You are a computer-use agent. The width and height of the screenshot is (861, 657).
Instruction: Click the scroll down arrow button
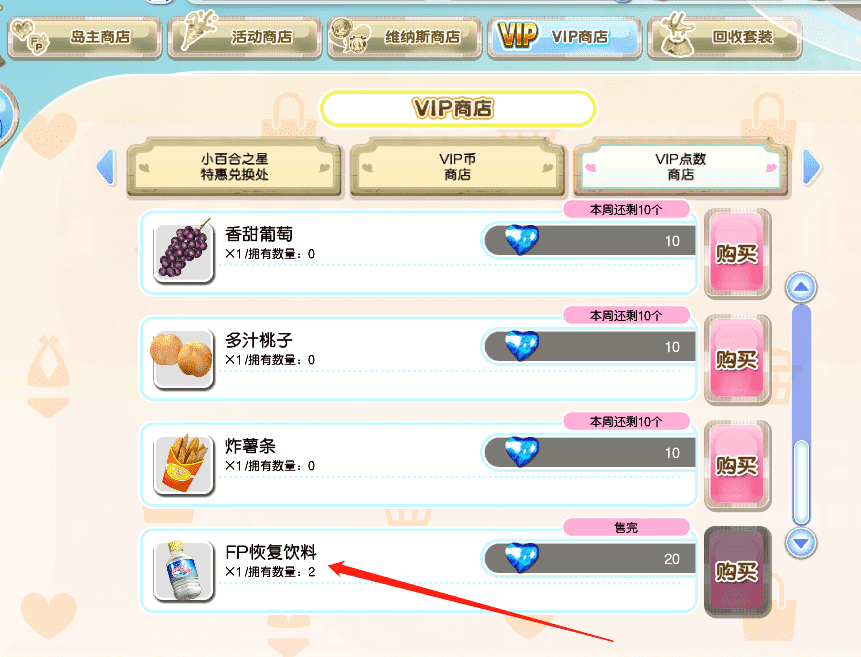point(801,543)
